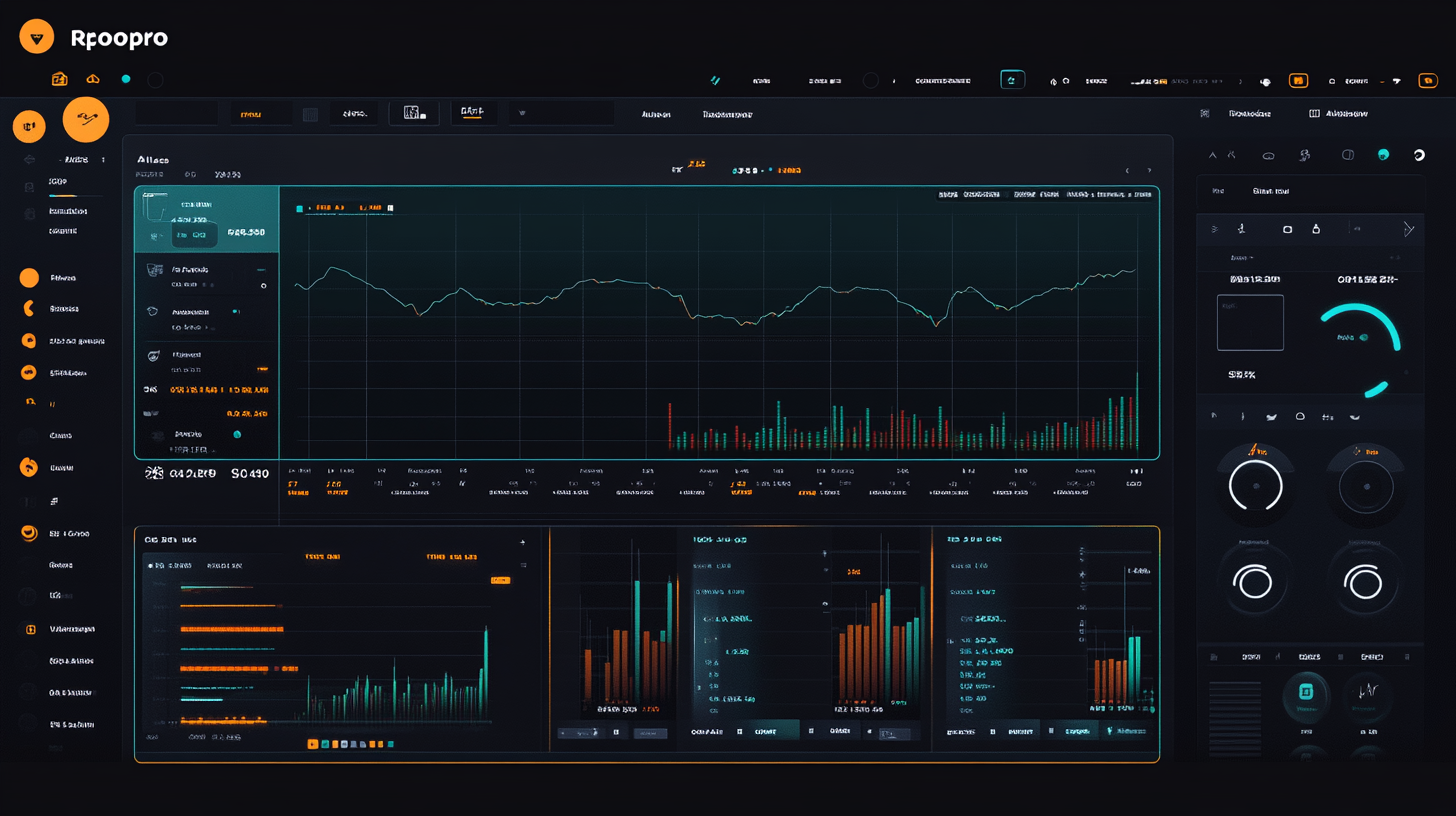Click the figure-shaped icon in right panel top row
Viewport: 1456px width, 816px height.
(x=1305, y=155)
